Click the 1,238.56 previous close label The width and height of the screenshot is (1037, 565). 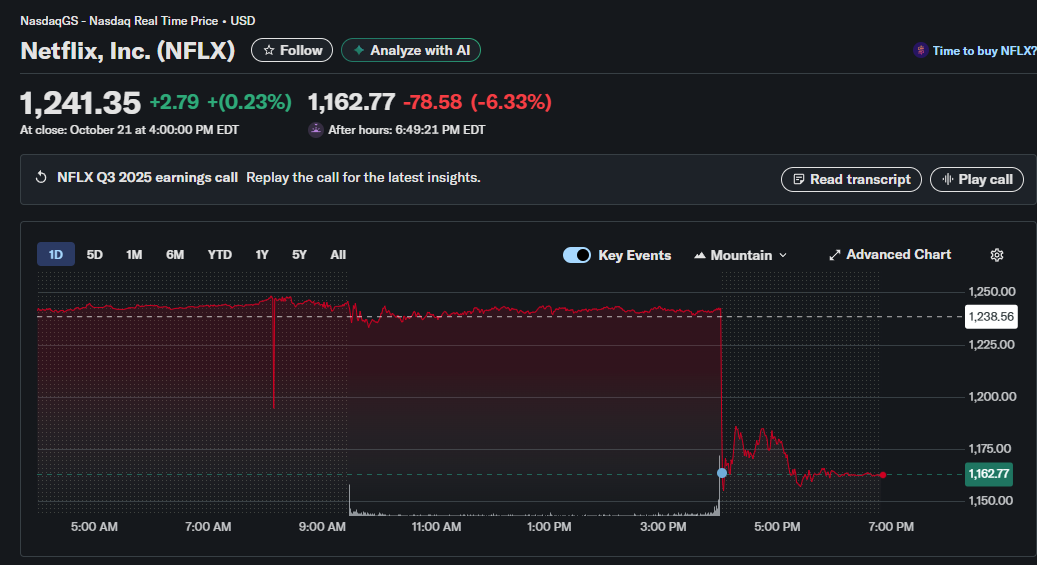991,317
